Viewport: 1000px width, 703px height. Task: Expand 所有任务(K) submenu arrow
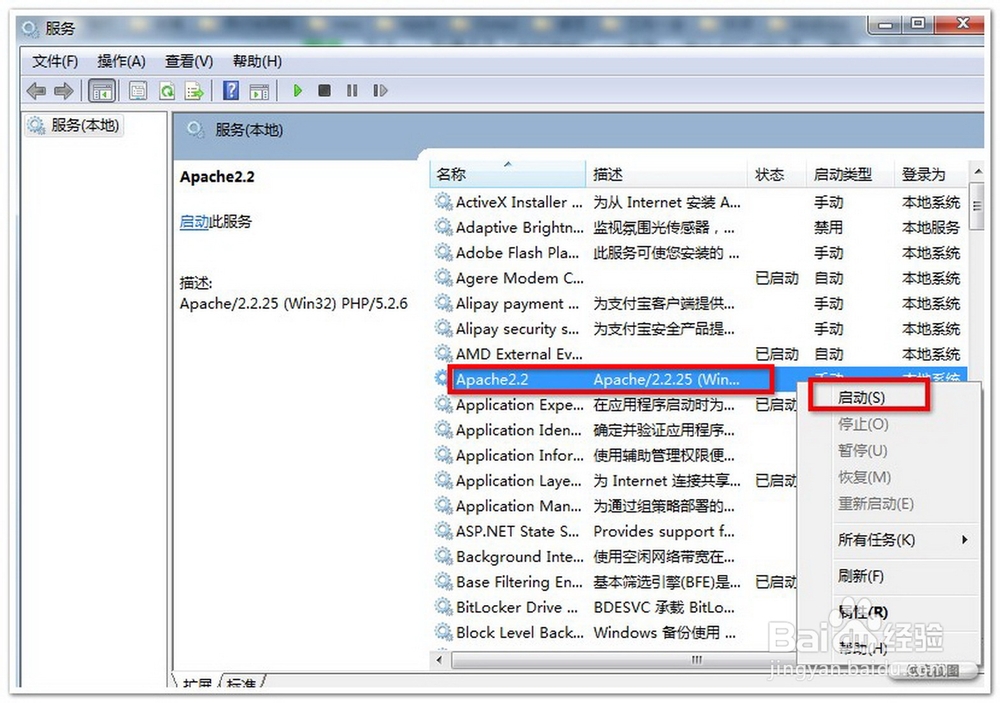click(964, 540)
